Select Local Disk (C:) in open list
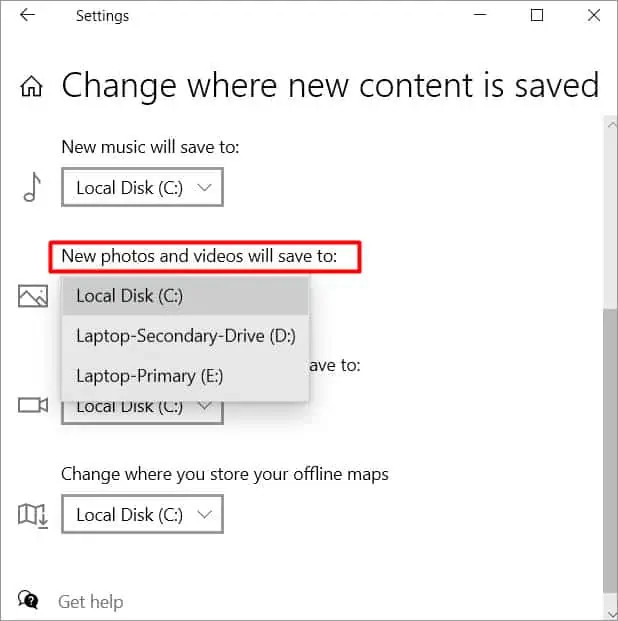The height and width of the screenshot is (621, 618). (x=185, y=296)
